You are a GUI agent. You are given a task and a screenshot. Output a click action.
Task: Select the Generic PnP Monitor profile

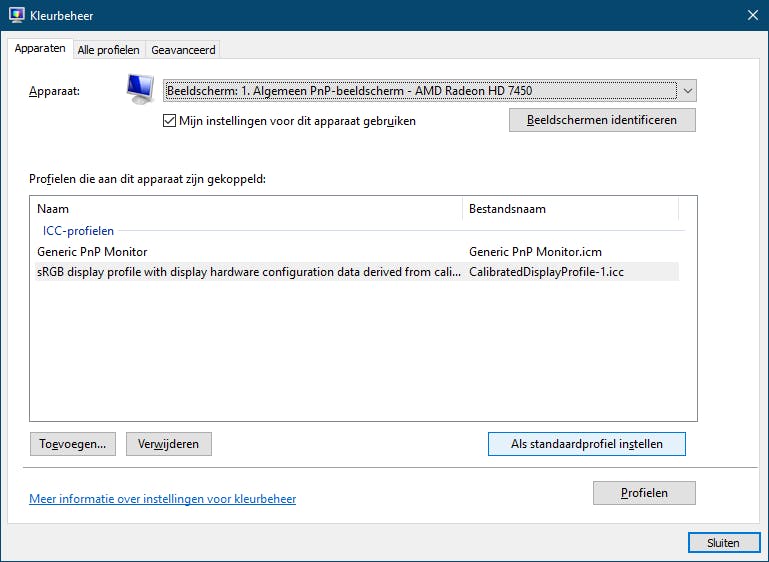point(92,252)
